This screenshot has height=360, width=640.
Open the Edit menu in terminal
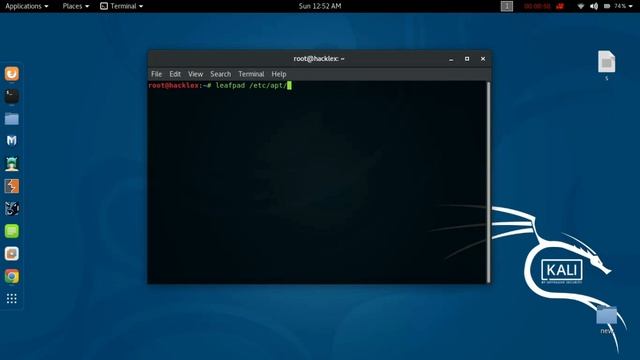pyautogui.click(x=175, y=74)
